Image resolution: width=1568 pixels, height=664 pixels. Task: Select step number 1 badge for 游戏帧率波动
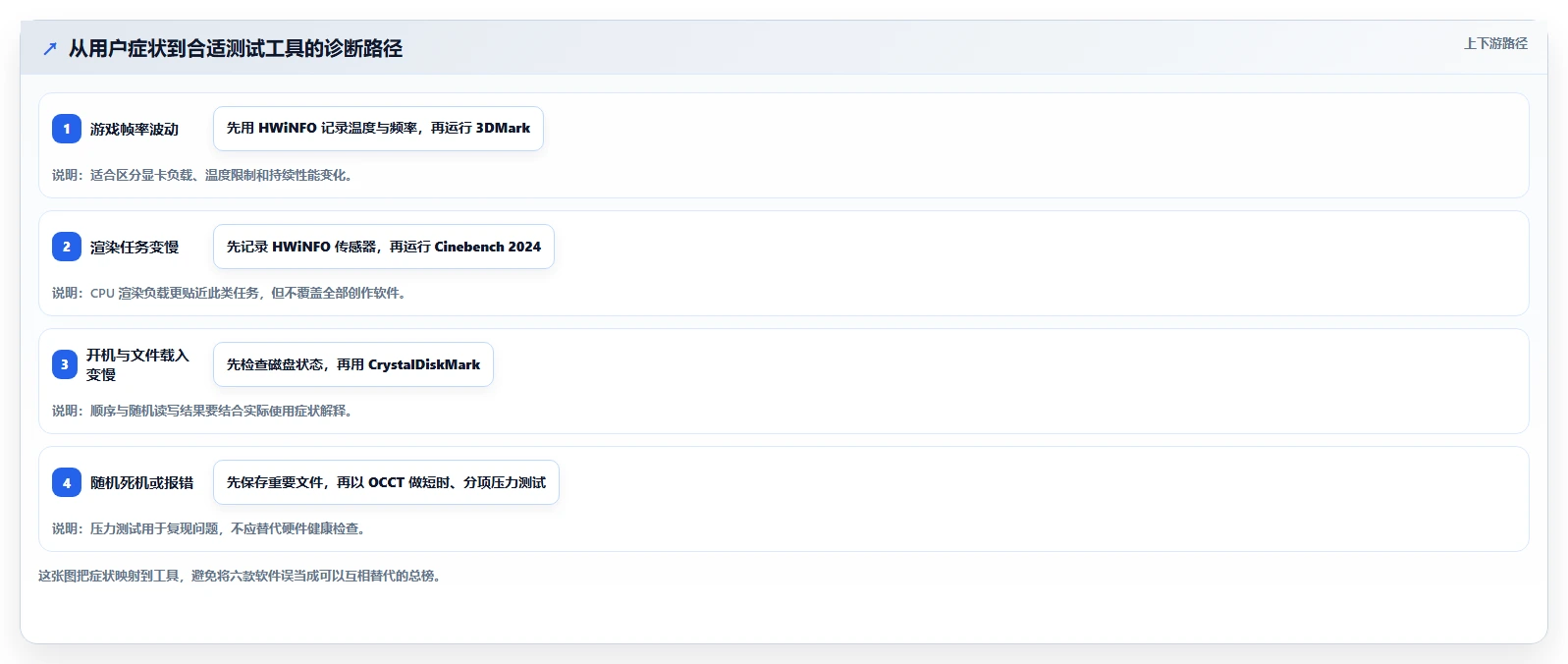click(x=67, y=129)
